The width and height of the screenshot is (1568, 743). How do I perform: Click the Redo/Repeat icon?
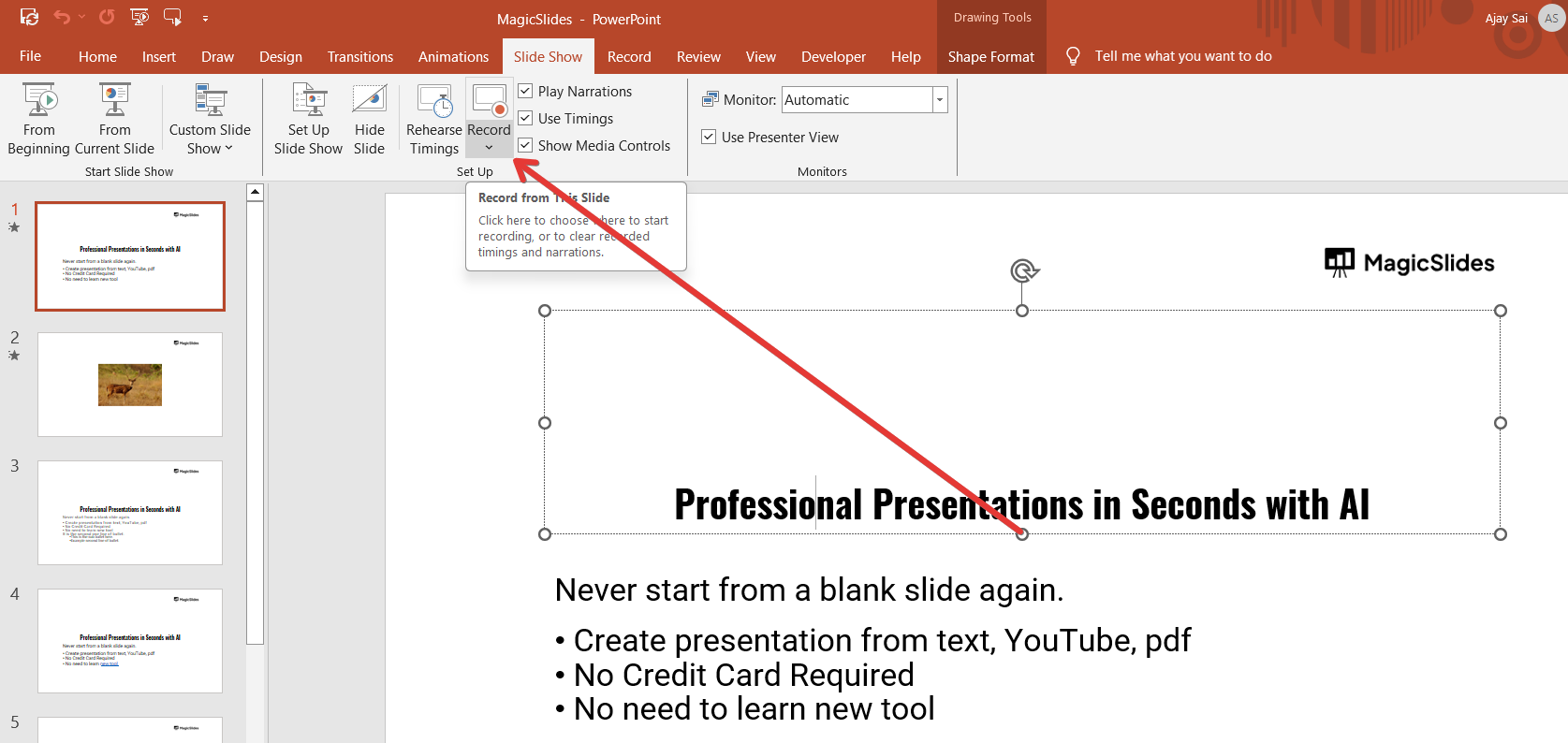coord(107,17)
